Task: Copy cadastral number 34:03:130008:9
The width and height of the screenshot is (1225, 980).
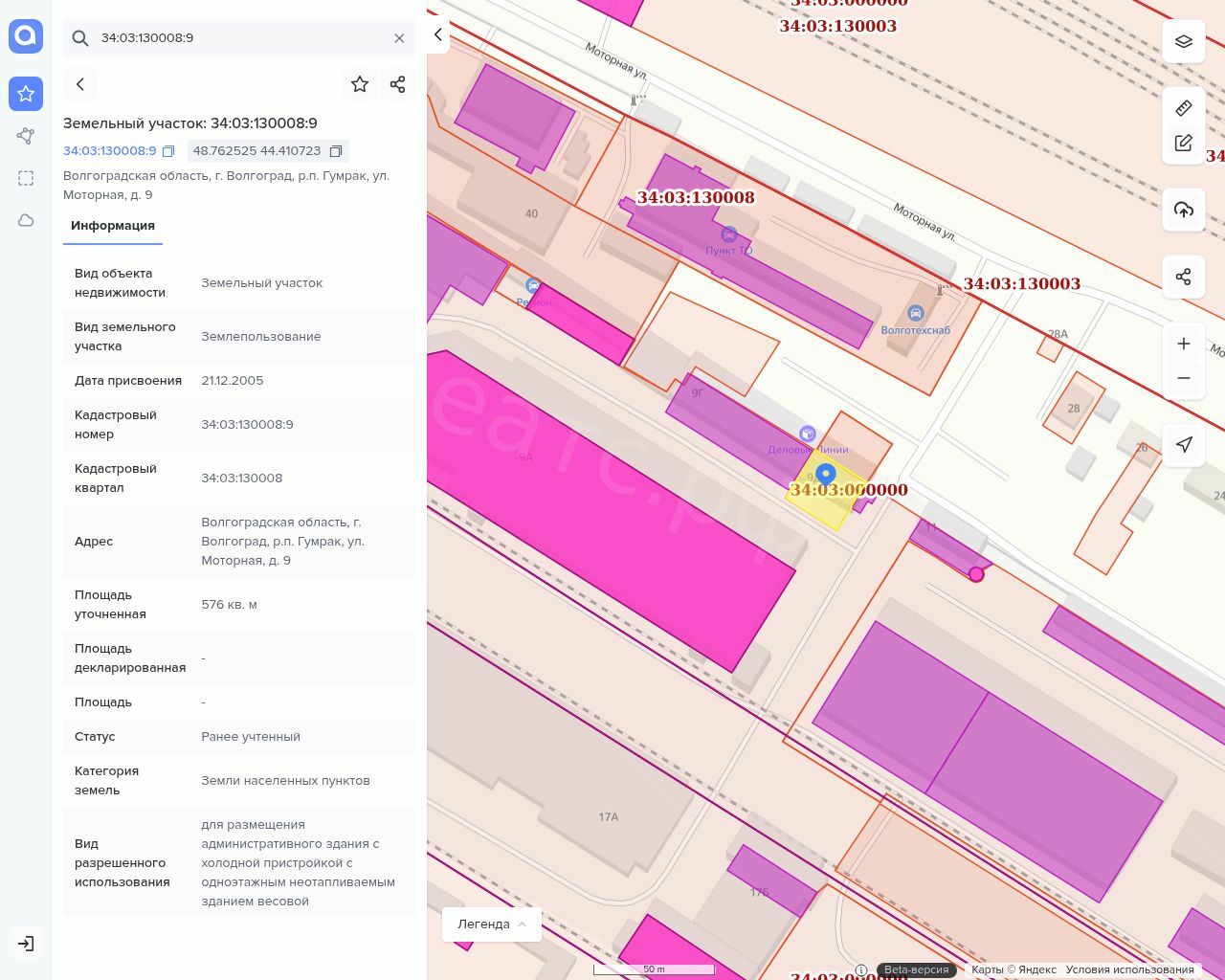Action: coord(168,151)
